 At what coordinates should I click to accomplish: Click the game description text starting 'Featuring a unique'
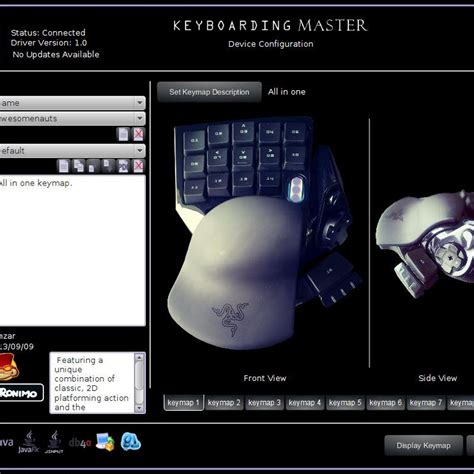click(x=91, y=383)
